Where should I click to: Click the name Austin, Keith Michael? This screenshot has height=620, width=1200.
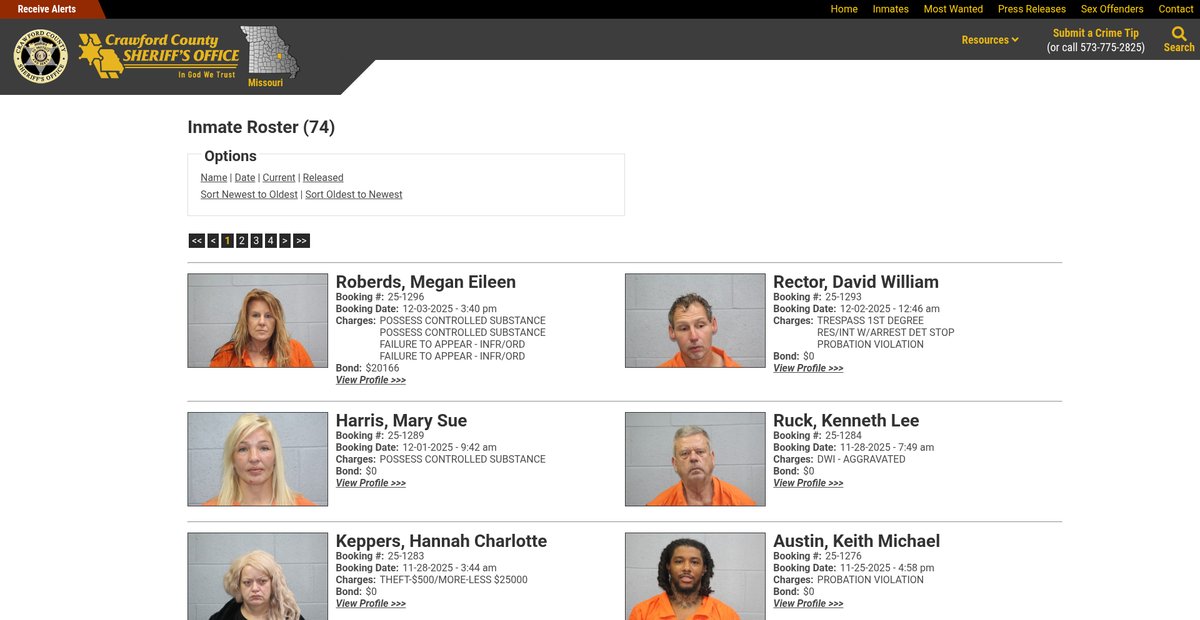pyautogui.click(x=857, y=541)
